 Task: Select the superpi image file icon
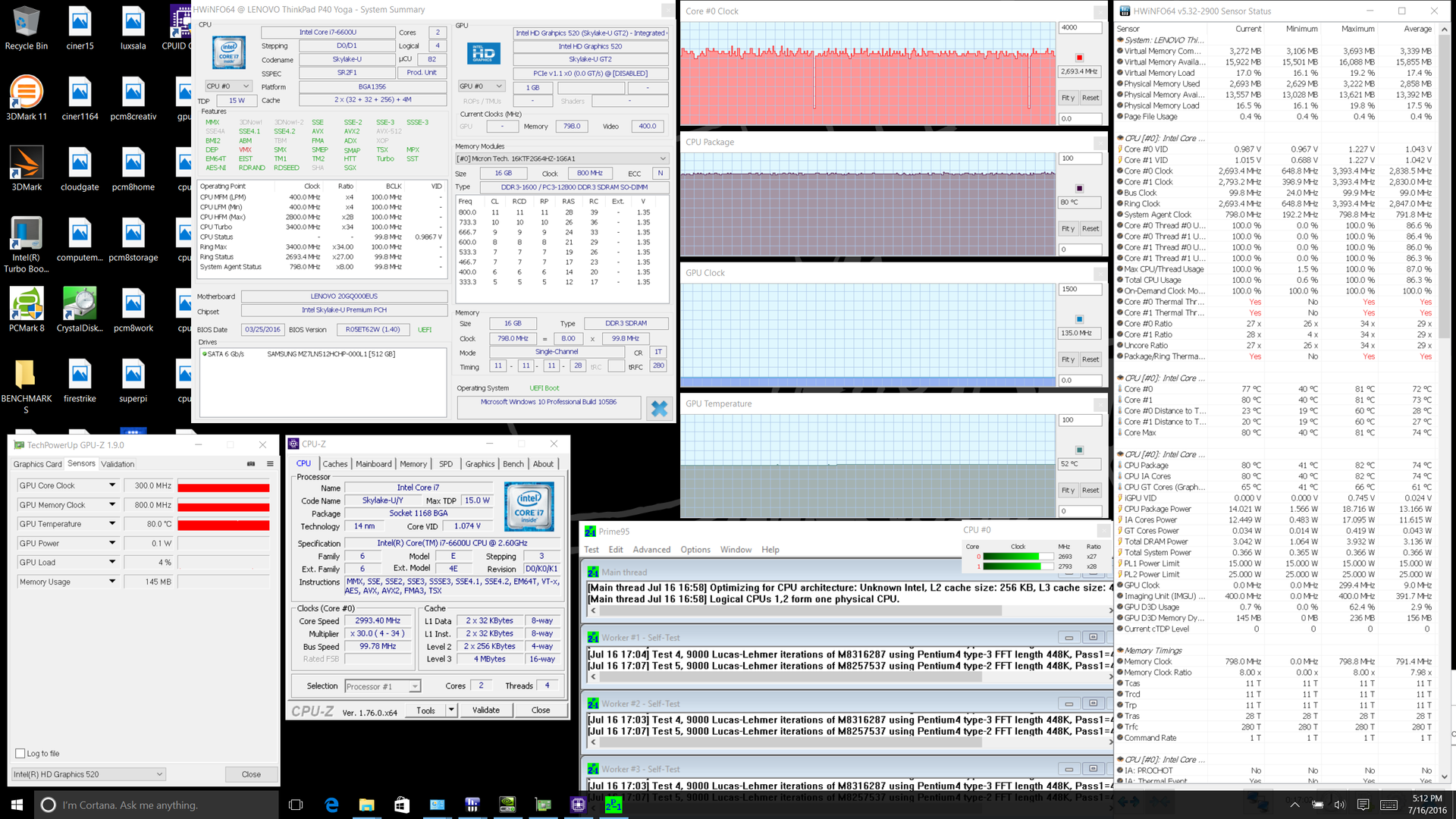(x=133, y=380)
